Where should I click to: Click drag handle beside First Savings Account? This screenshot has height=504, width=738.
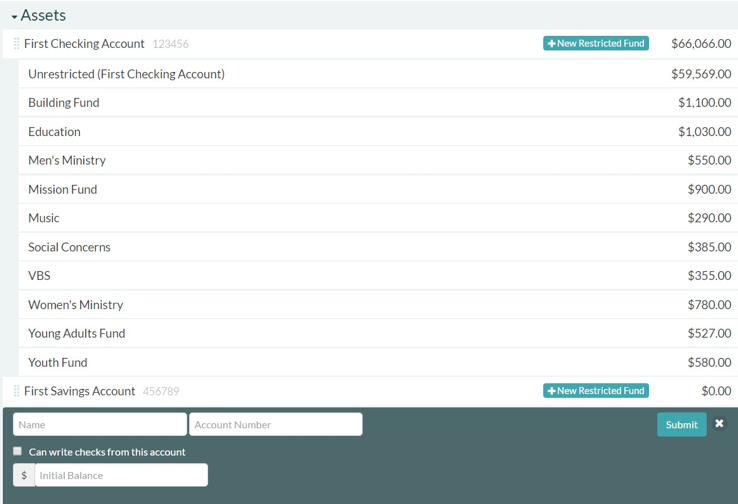tap(16, 391)
